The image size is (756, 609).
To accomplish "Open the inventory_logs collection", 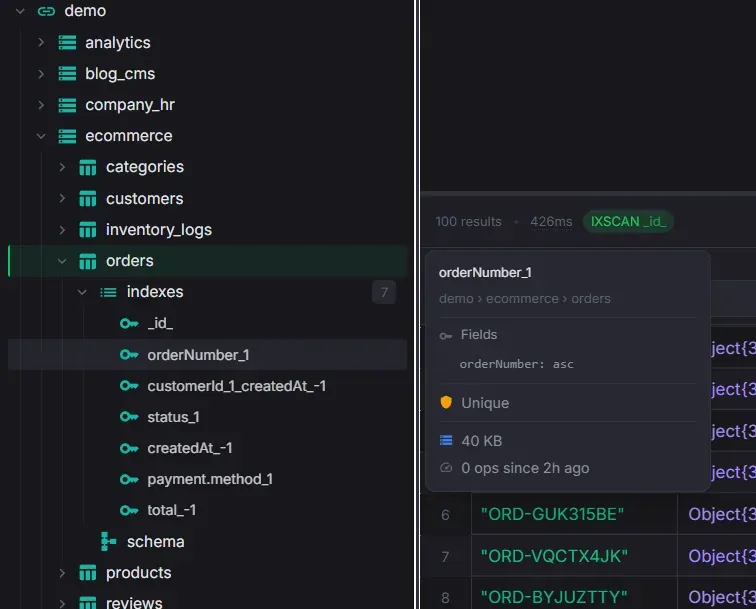I will point(158,230).
